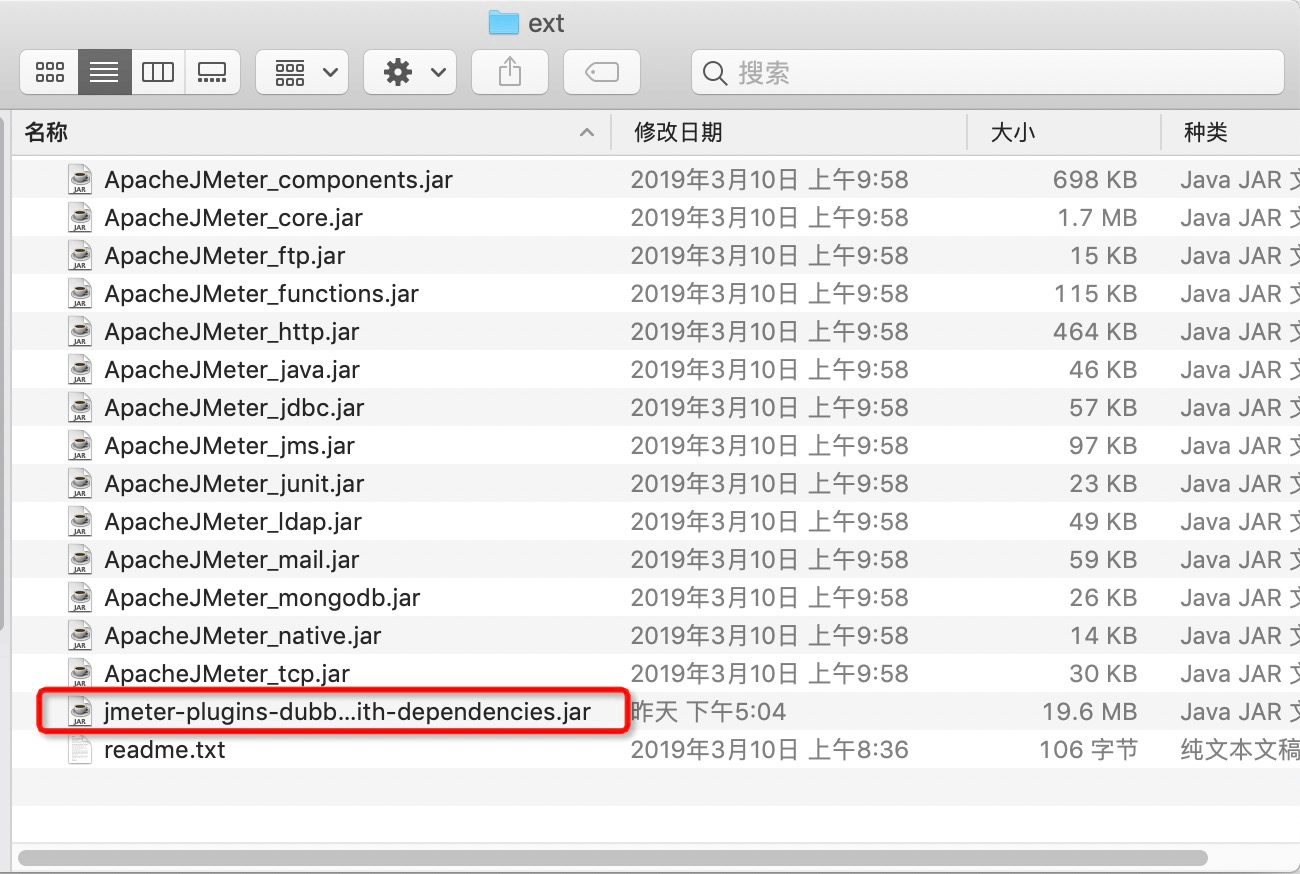Switch to column view mode
Viewport: 1300px width, 874px height.
[x=158, y=72]
